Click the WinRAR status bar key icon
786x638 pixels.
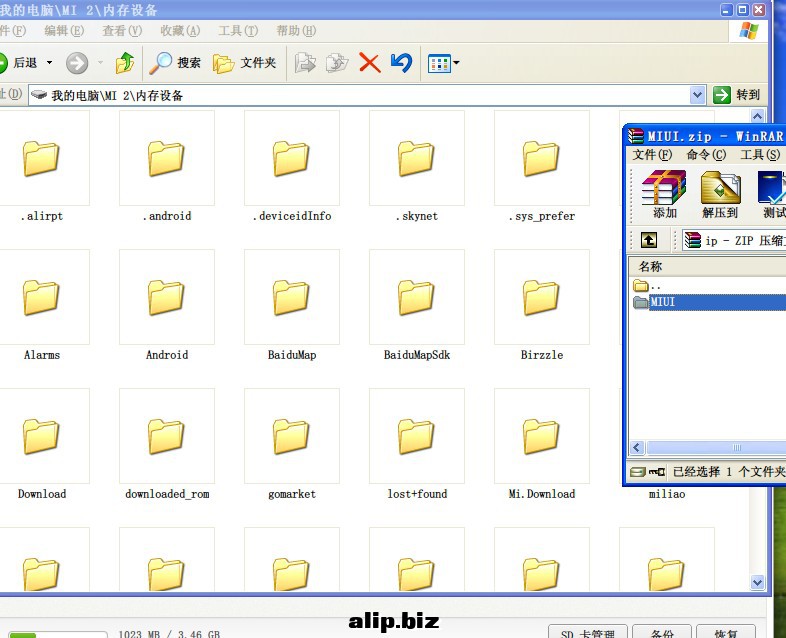pos(657,472)
